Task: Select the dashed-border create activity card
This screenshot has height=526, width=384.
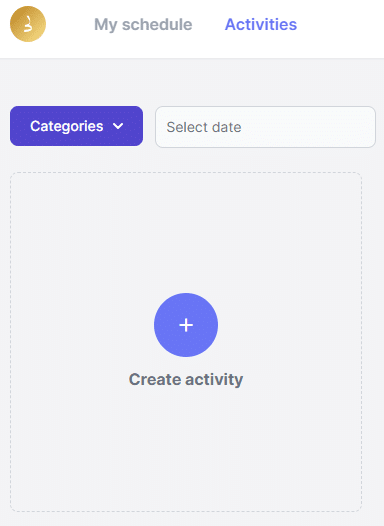Action: click(x=186, y=342)
